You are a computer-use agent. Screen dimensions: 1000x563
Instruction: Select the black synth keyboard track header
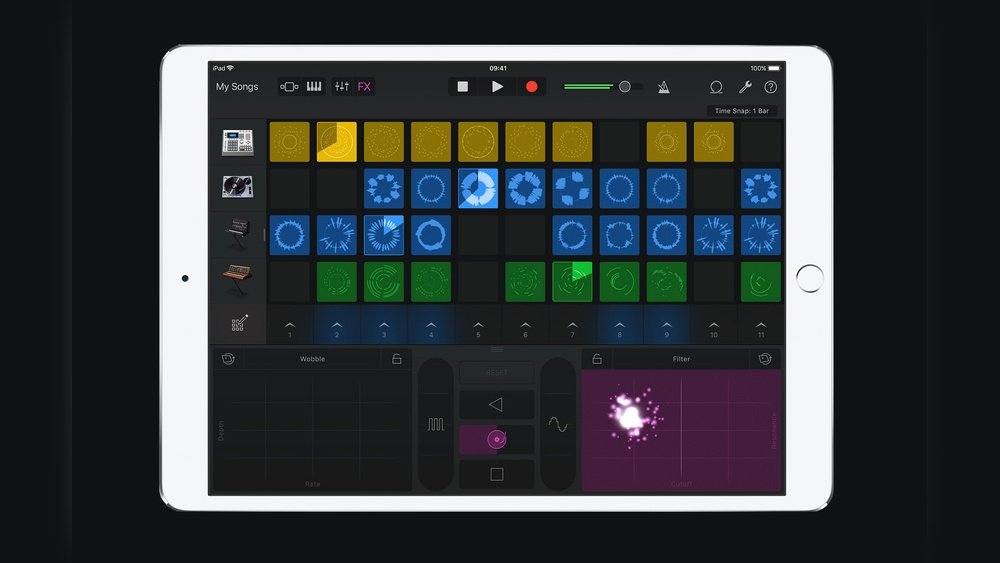[237, 233]
